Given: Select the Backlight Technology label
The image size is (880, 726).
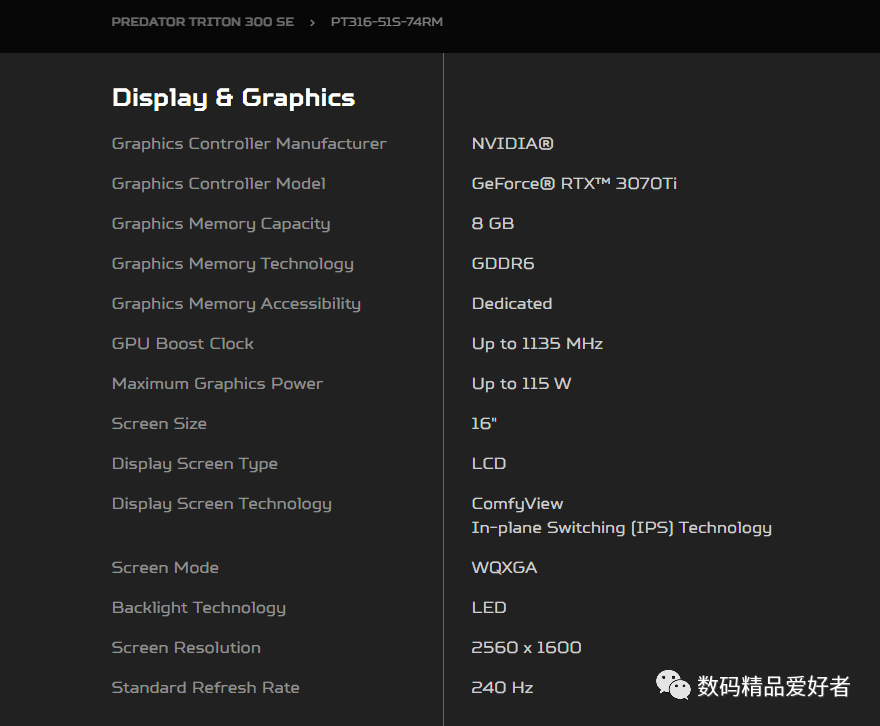Looking at the screenshot, I should pos(199,608).
